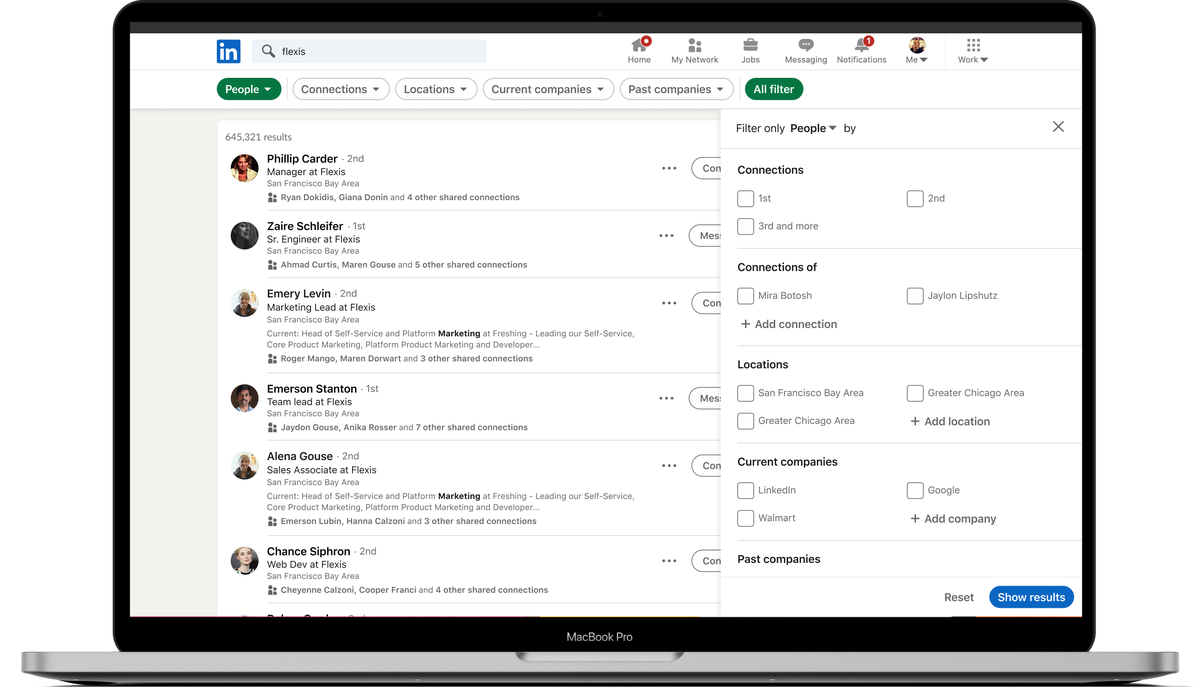This screenshot has width=1200, height=688.
Task: Open more options for Emery Levin
Action: [669, 303]
